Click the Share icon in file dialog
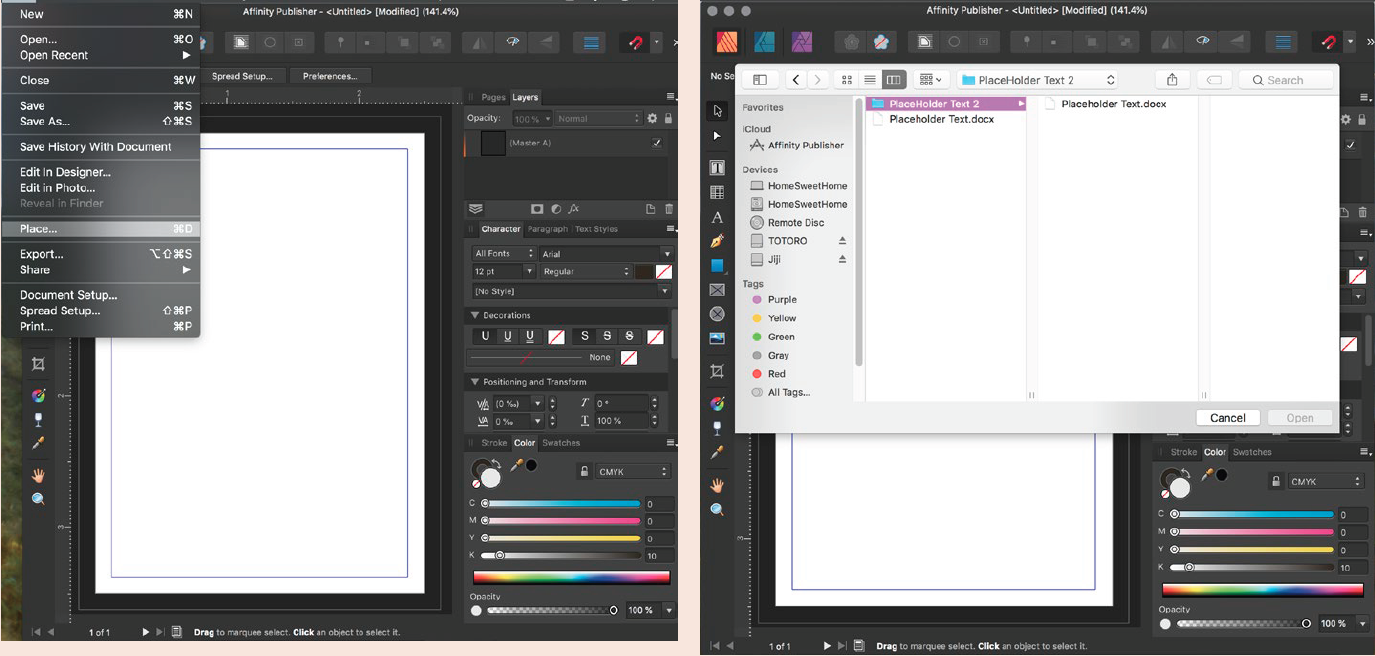Image resolution: width=1375 pixels, height=656 pixels. coord(1172,80)
